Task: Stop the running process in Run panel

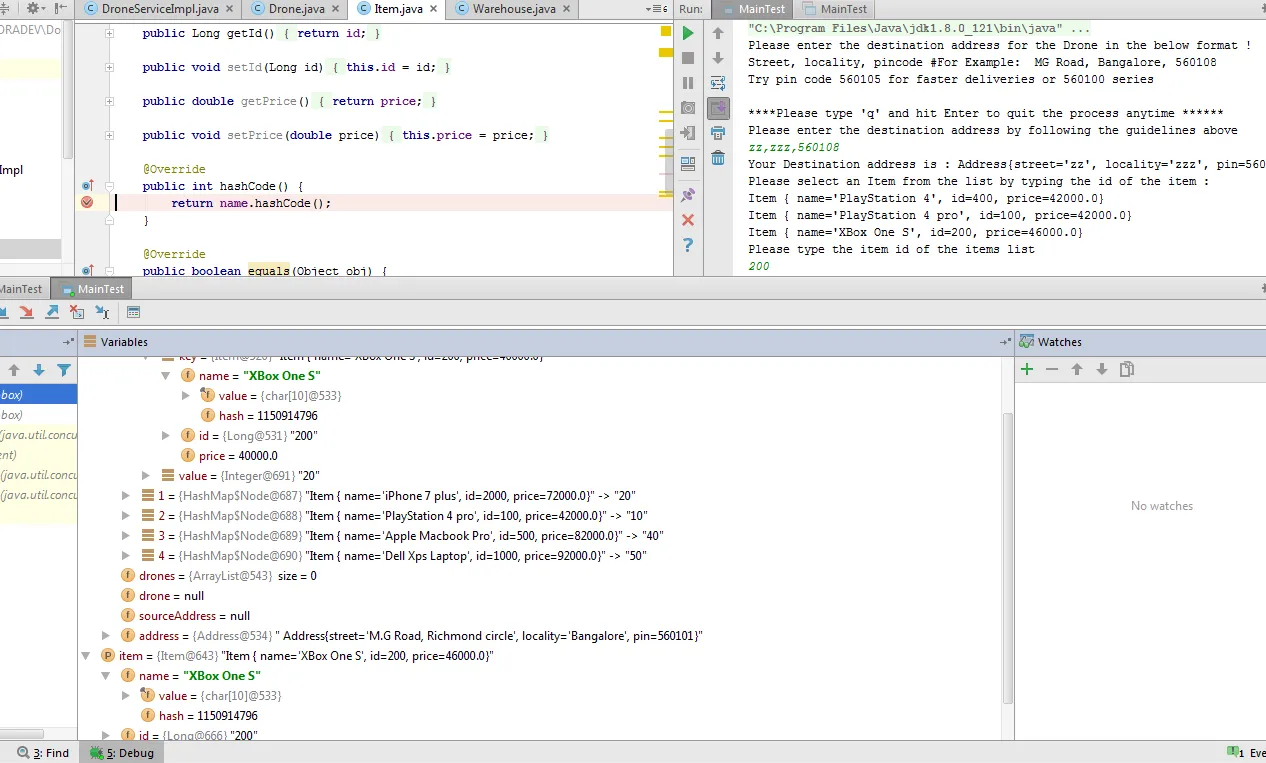Action: pyautogui.click(x=688, y=58)
